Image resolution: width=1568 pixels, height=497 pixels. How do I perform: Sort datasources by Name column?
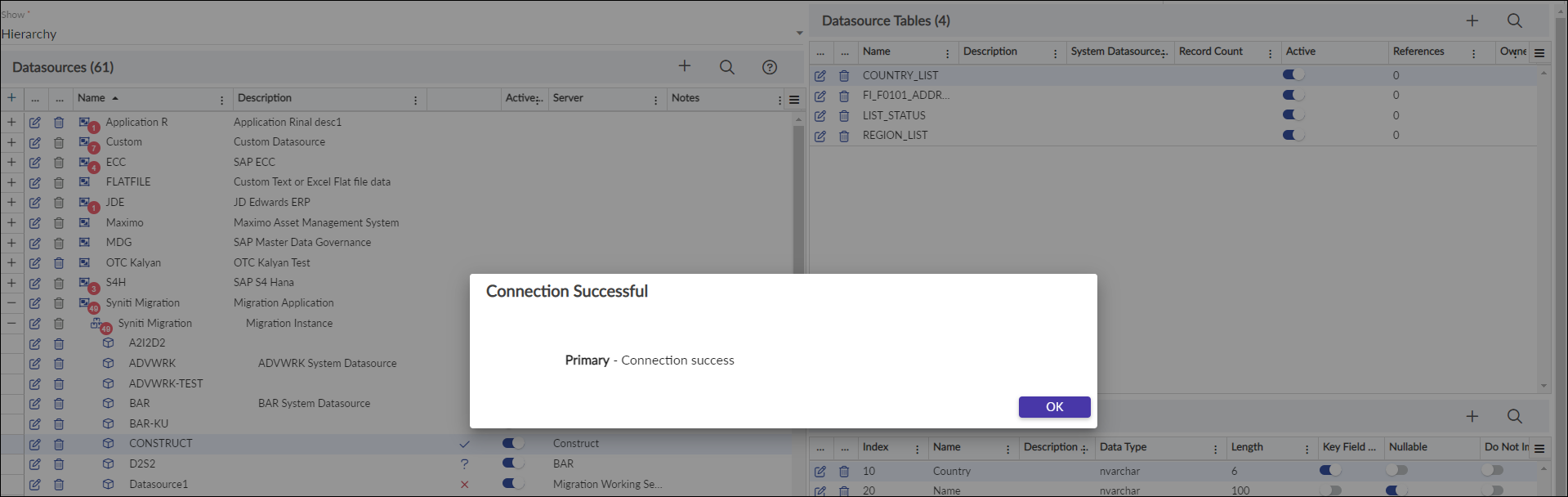(92, 98)
